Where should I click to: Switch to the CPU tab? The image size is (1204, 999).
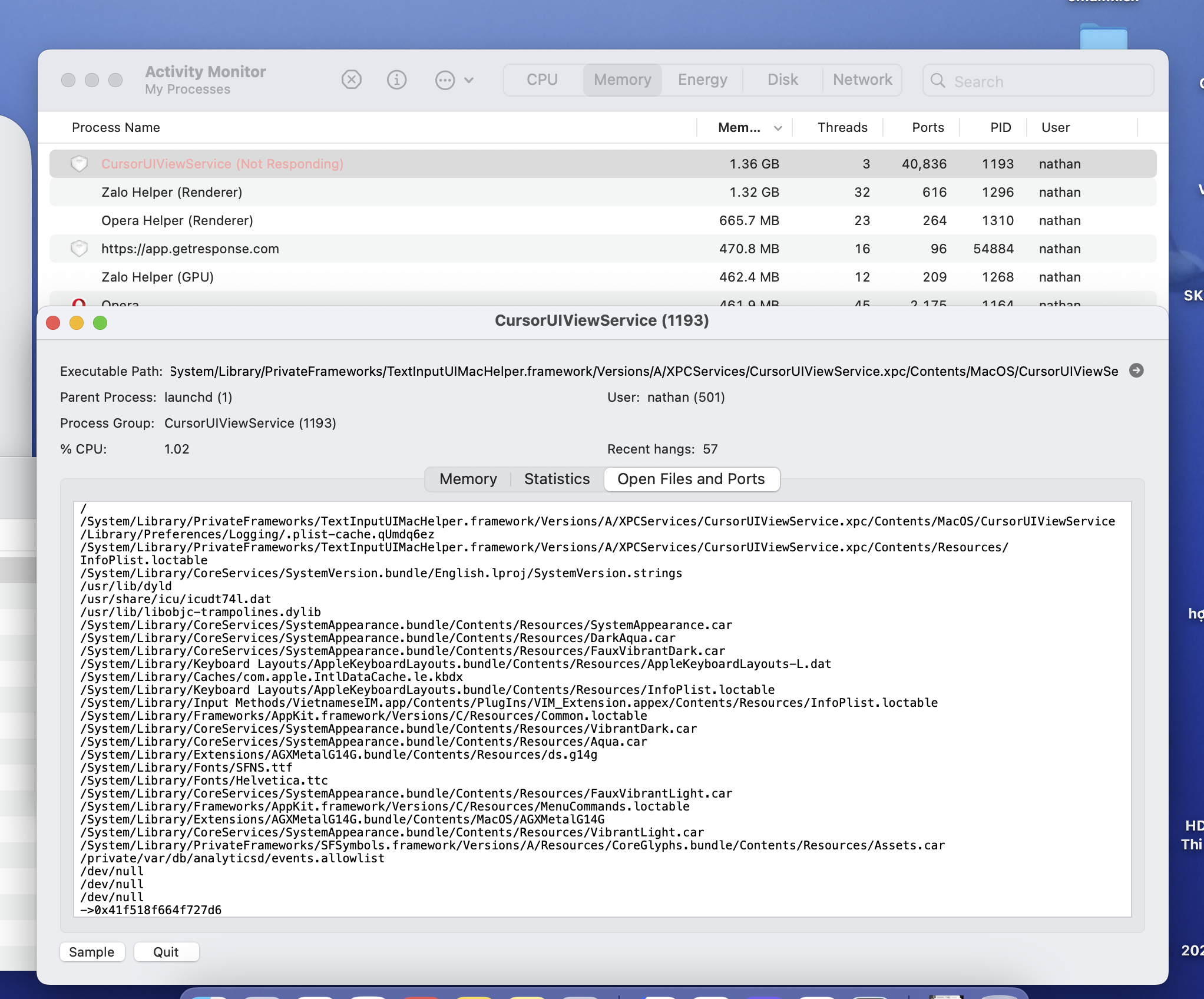pos(541,80)
